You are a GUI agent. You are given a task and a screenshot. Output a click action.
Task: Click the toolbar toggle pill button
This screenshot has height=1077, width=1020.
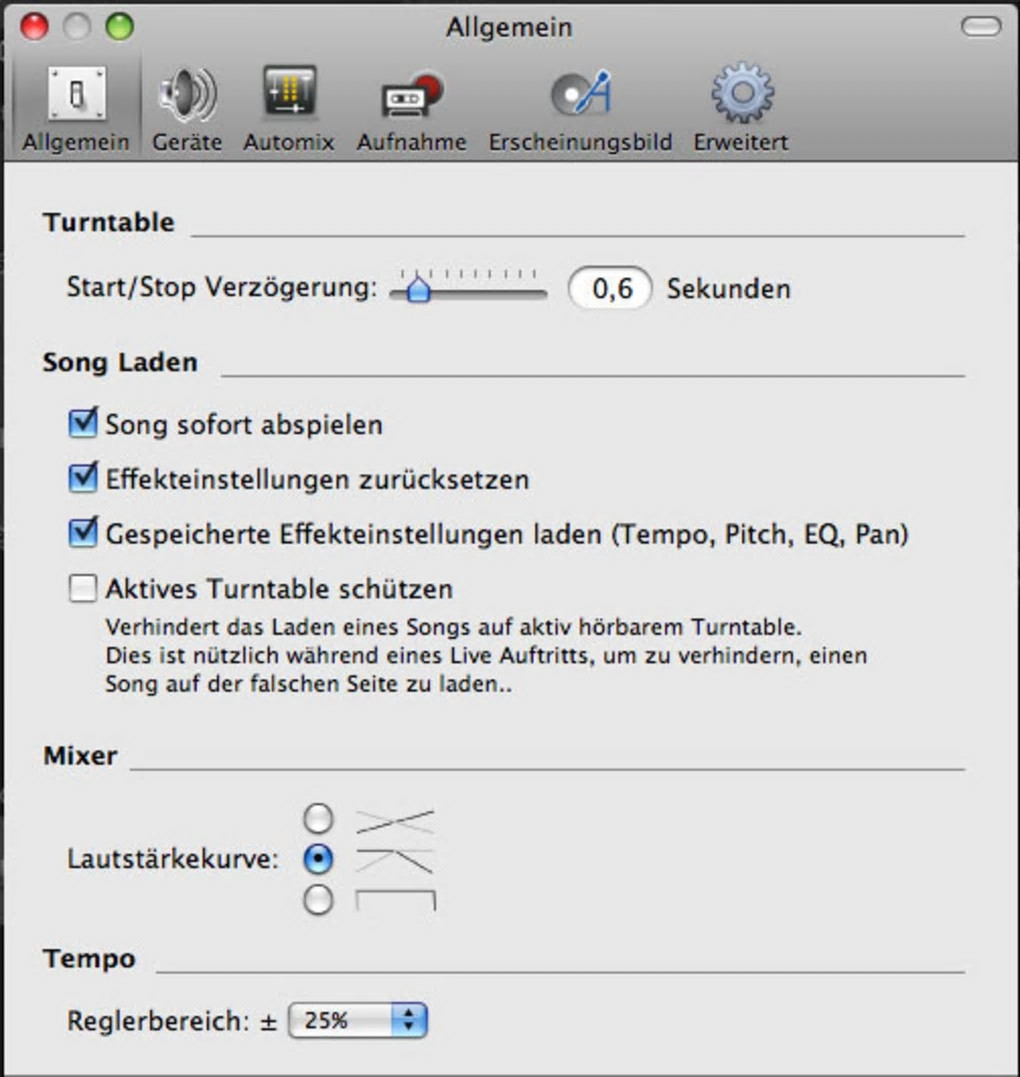pyautogui.click(x=981, y=26)
